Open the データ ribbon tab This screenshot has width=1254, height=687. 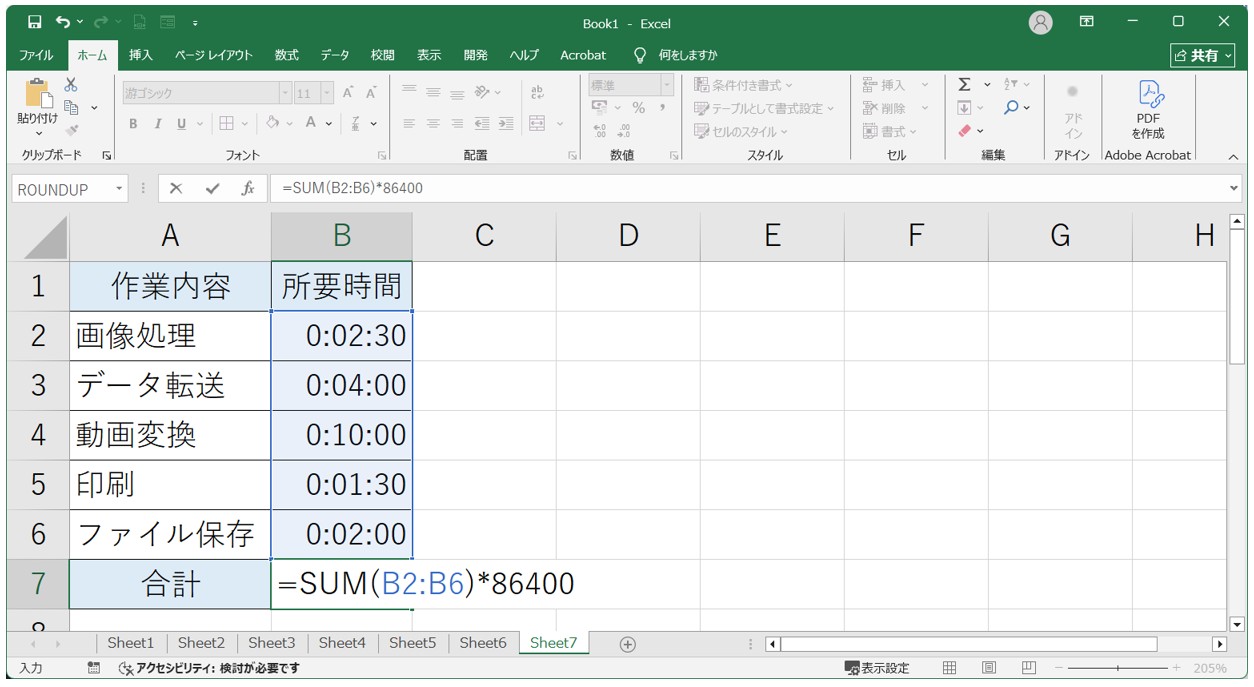(x=335, y=55)
